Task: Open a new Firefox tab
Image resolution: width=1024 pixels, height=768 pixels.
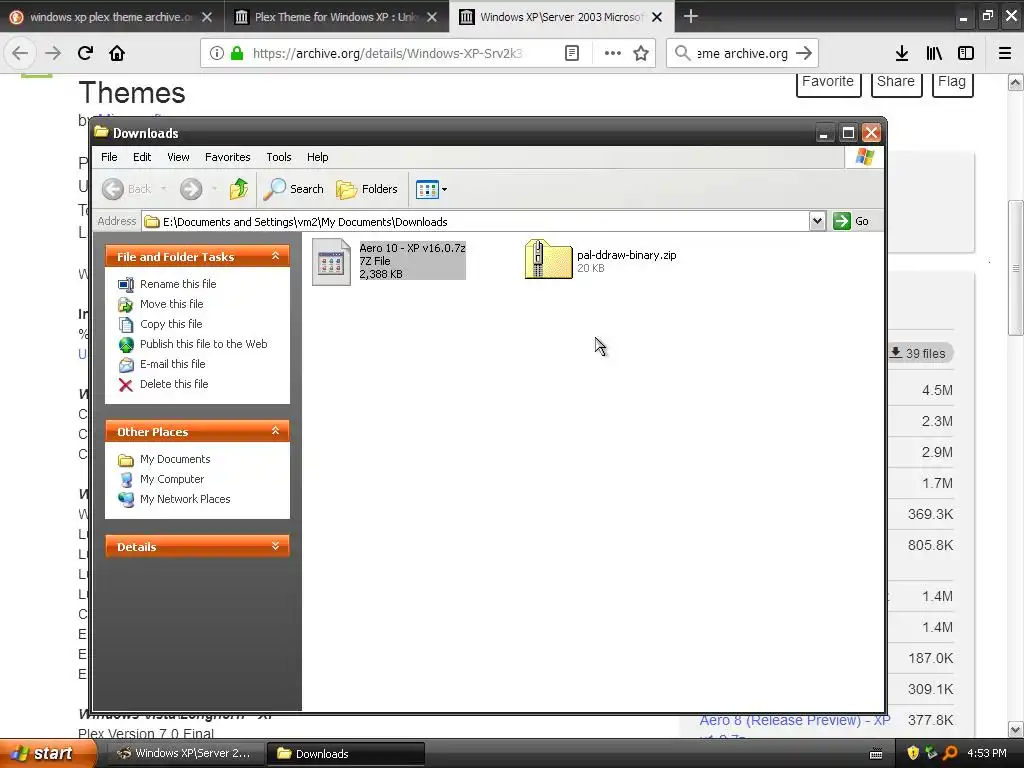Action: pos(690,16)
